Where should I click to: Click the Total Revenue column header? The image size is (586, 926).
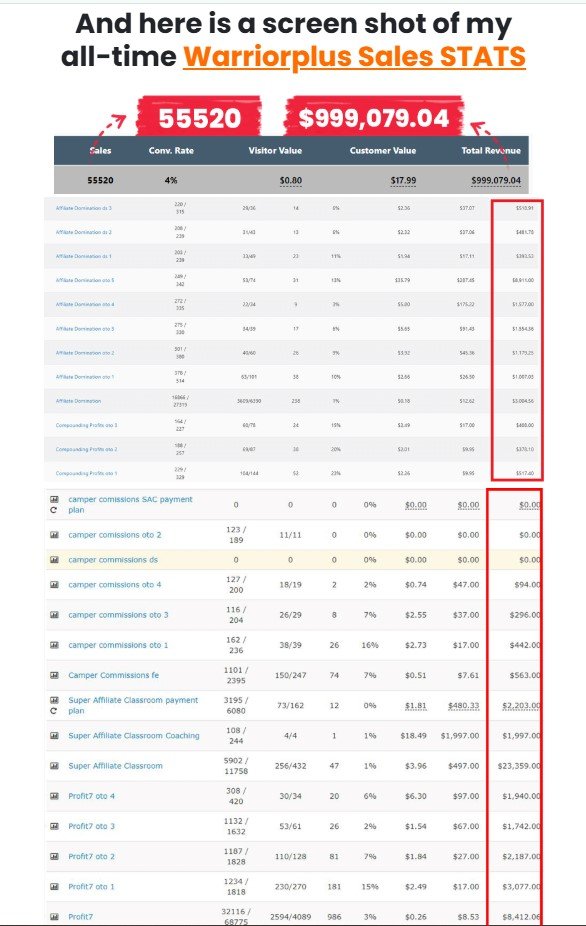click(491, 151)
